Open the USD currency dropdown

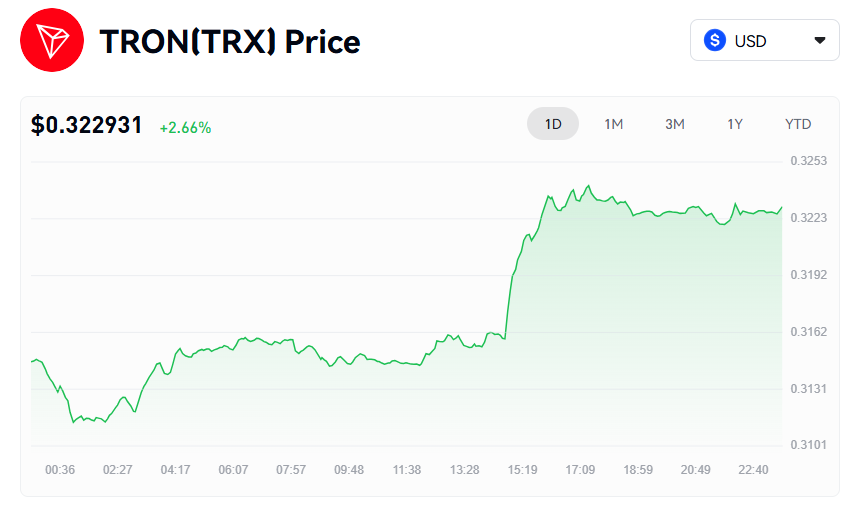coord(764,41)
